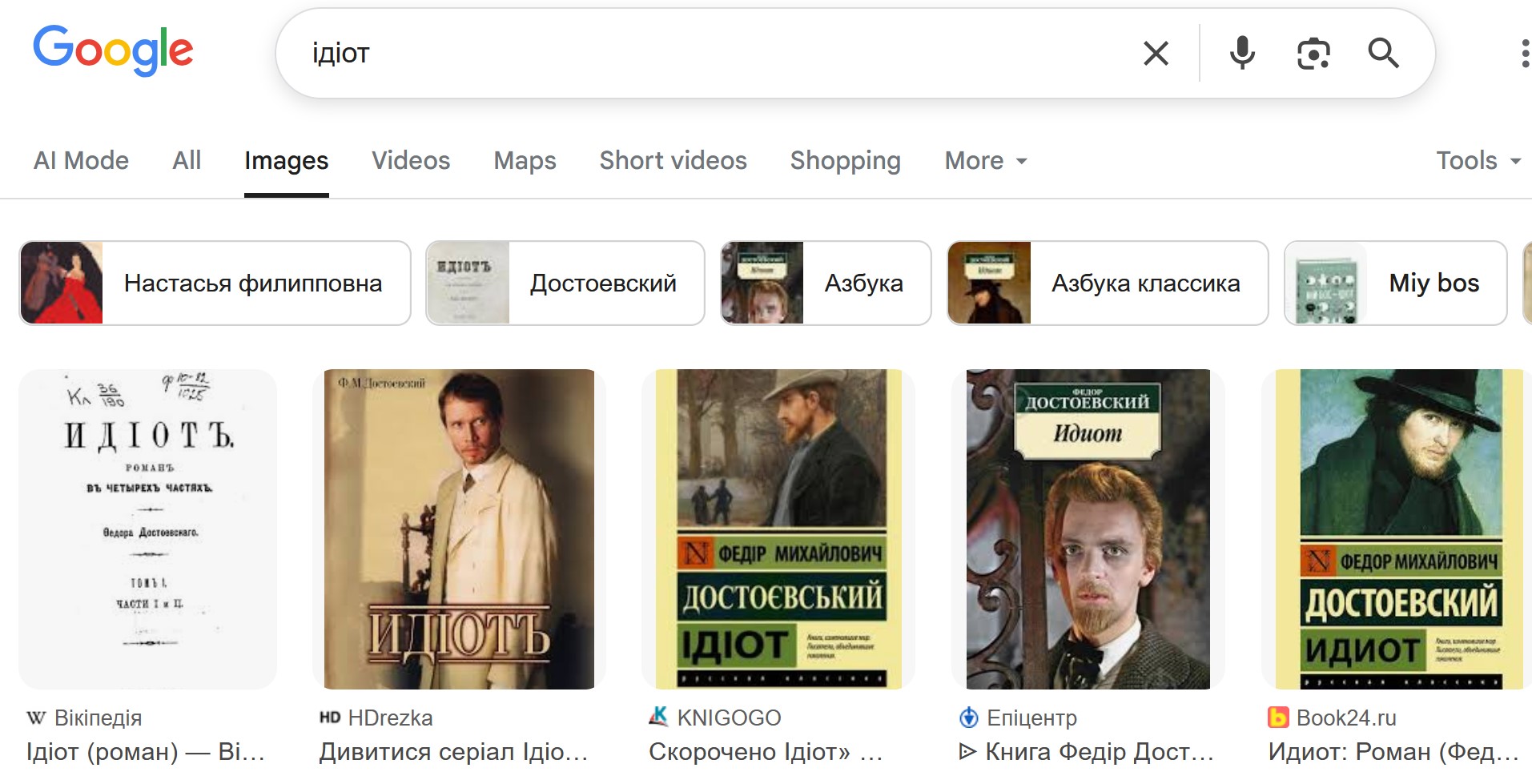The image size is (1532, 784).
Task: Click the Book24.ru source icon
Action: pos(1278,718)
